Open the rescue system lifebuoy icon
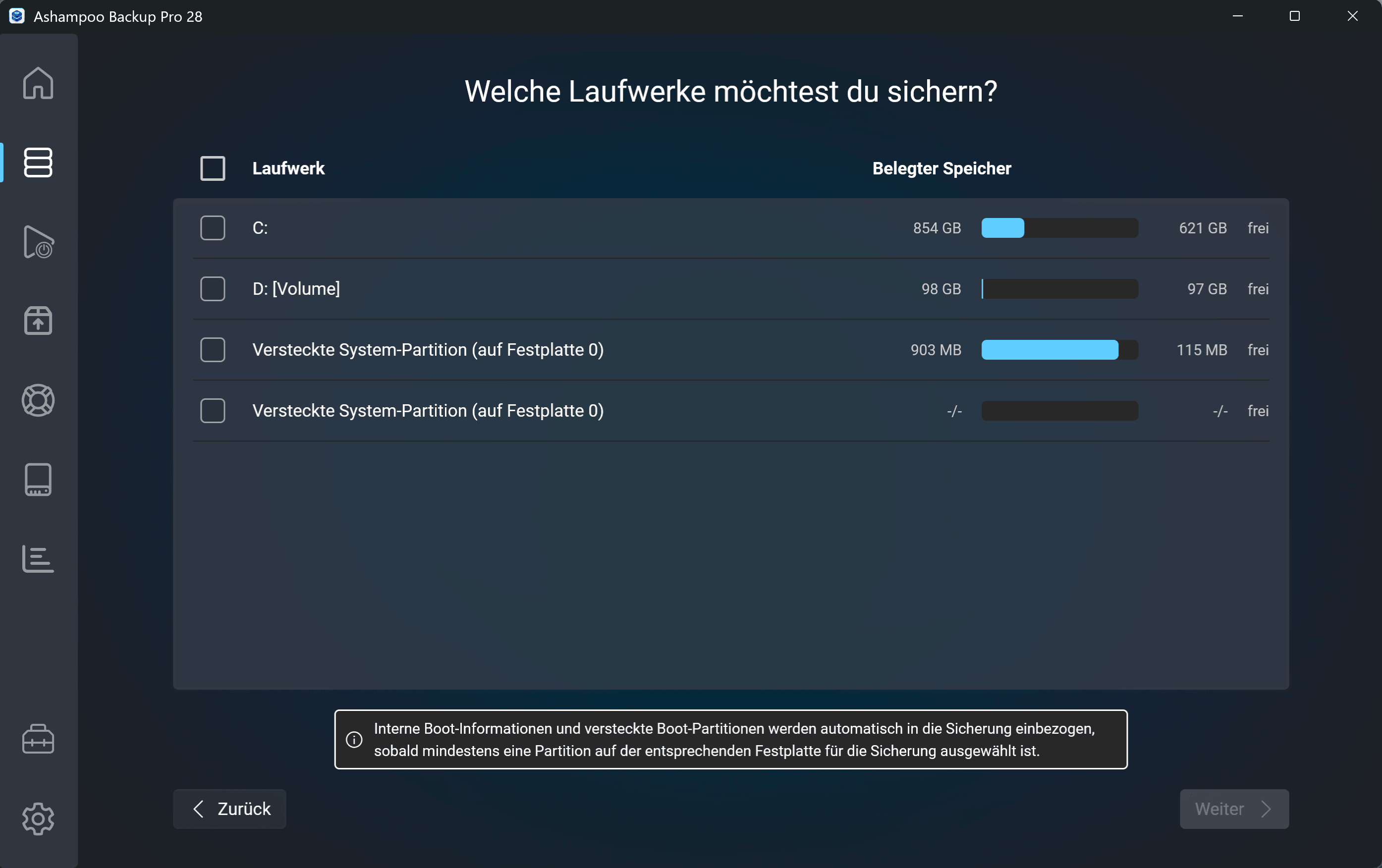Image resolution: width=1382 pixels, height=868 pixels. (38, 400)
